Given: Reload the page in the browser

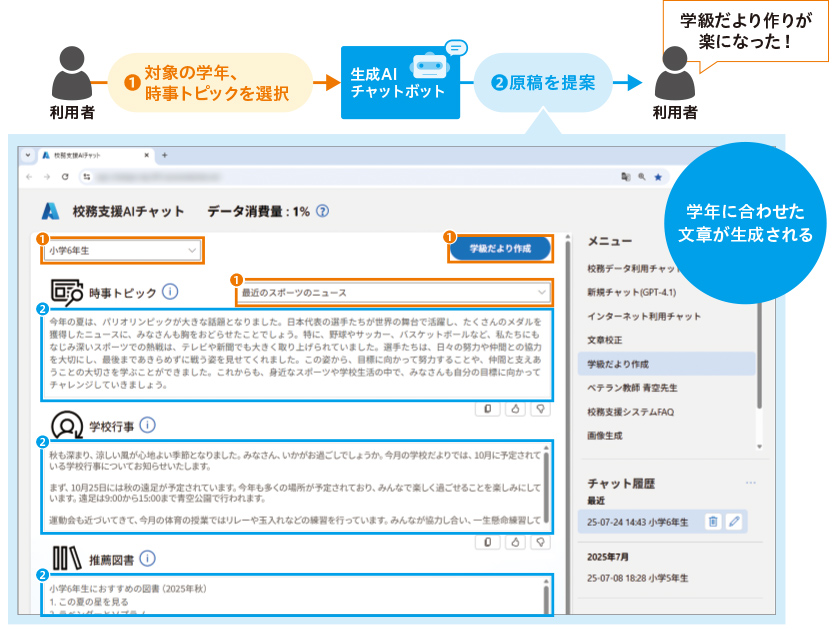Looking at the screenshot, I should (65, 177).
